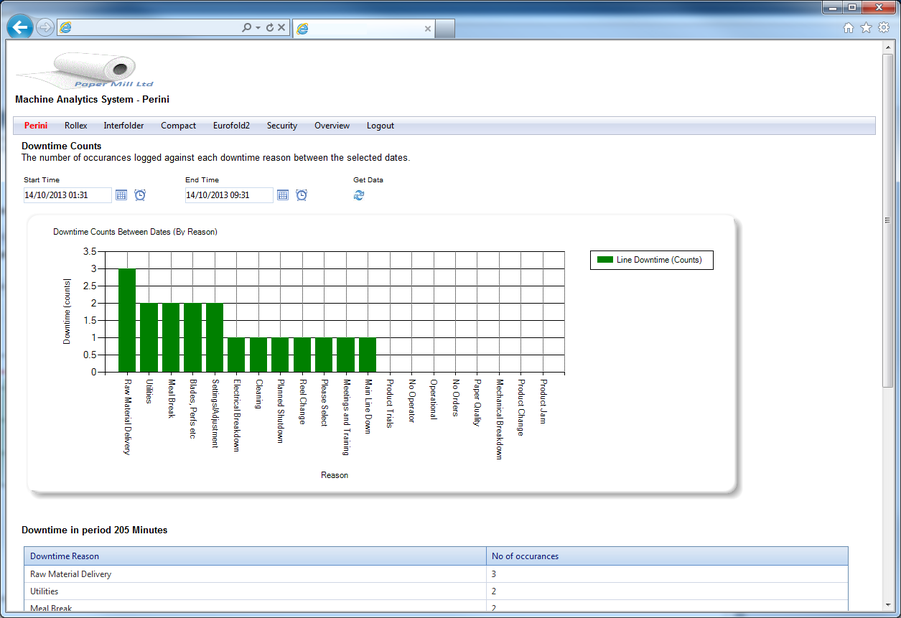Open the Security menu item

click(282, 126)
